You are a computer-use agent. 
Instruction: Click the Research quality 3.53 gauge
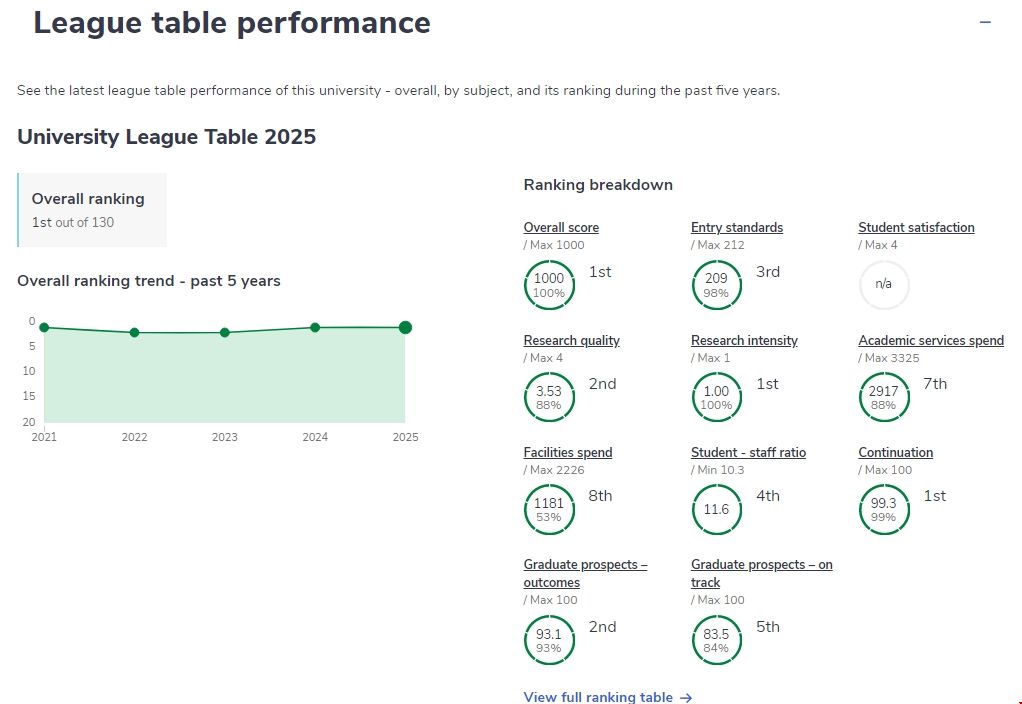point(549,397)
